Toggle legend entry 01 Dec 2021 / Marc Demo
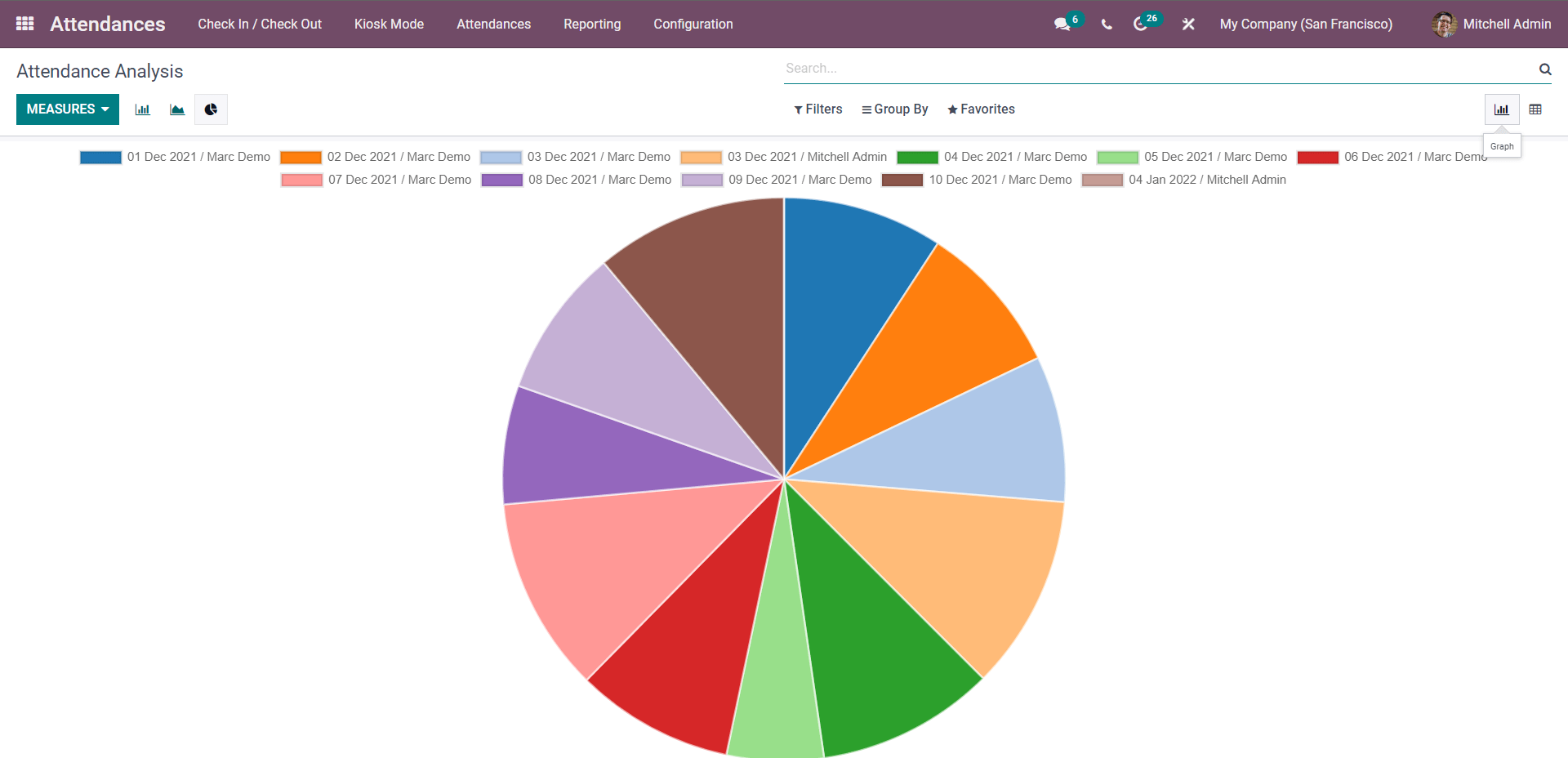 click(x=175, y=157)
